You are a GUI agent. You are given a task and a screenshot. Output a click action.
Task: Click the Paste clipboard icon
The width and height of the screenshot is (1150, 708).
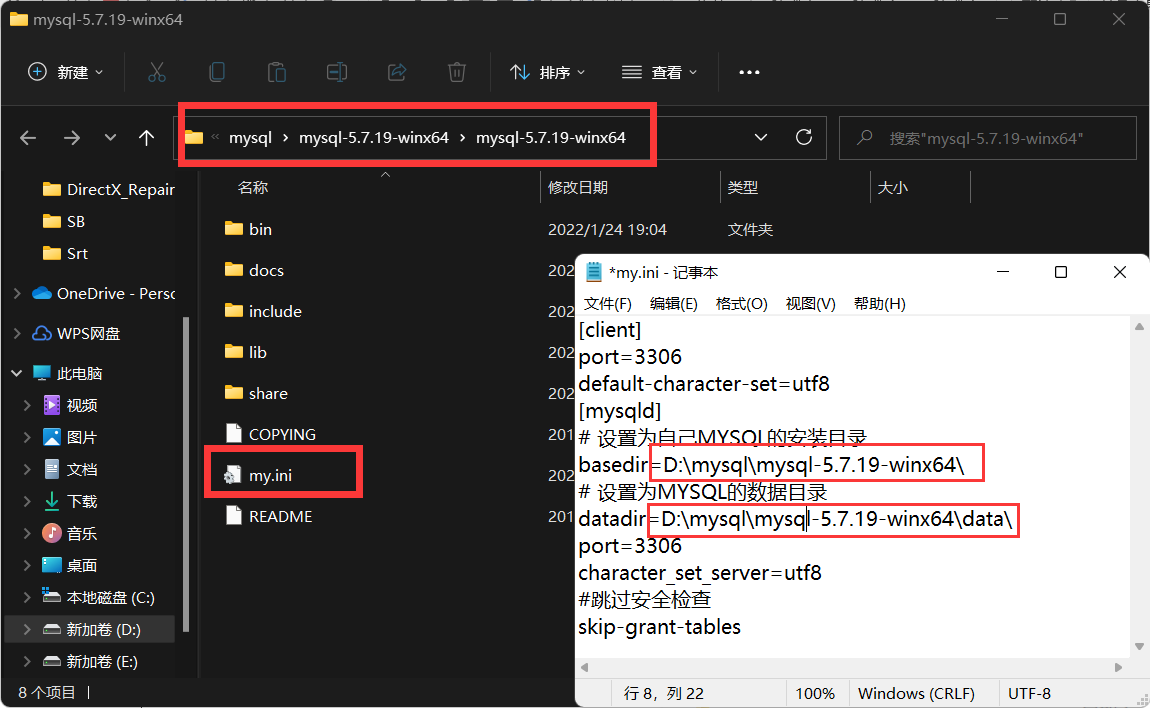point(276,72)
